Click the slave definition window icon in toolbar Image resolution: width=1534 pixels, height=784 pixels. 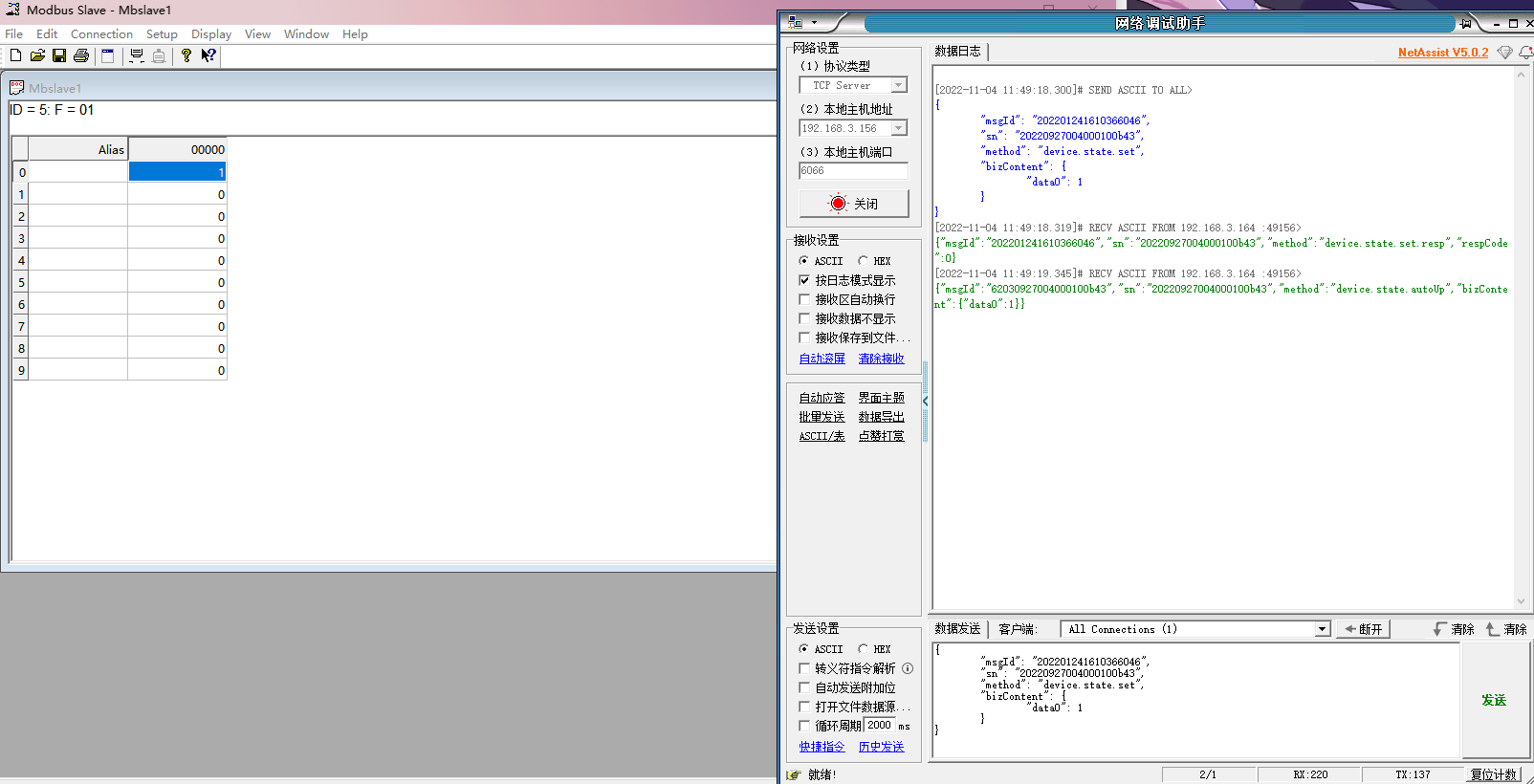pyautogui.click(x=107, y=55)
